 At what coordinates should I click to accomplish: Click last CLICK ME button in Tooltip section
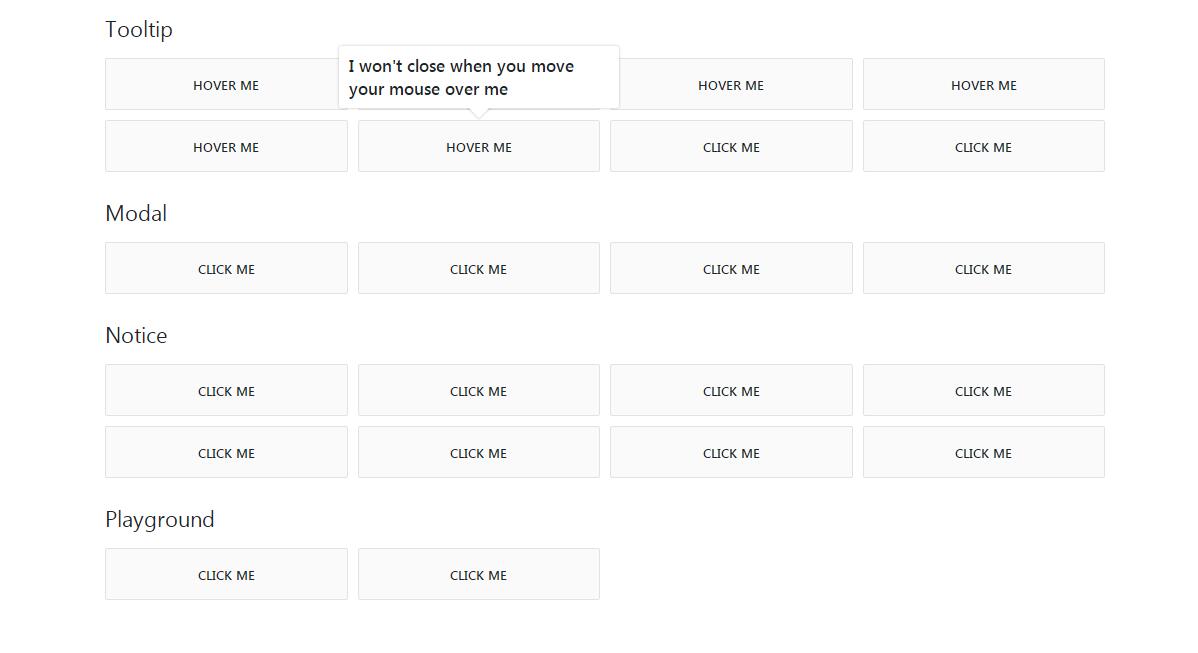[x=983, y=147]
